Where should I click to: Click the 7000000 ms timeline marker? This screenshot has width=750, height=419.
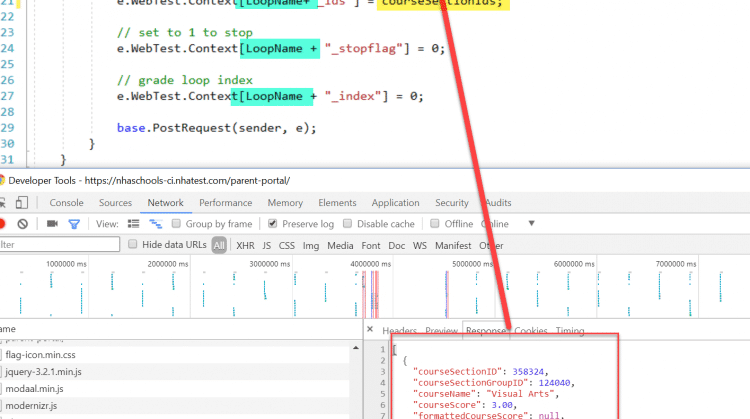pyautogui.click(x=676, y=264)
